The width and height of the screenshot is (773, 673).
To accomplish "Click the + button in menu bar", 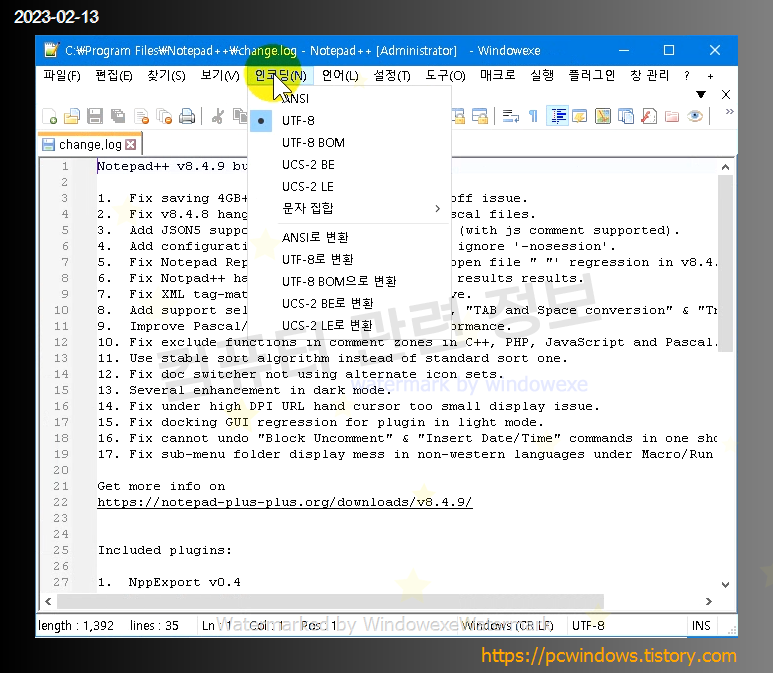I will pos(710,76).
